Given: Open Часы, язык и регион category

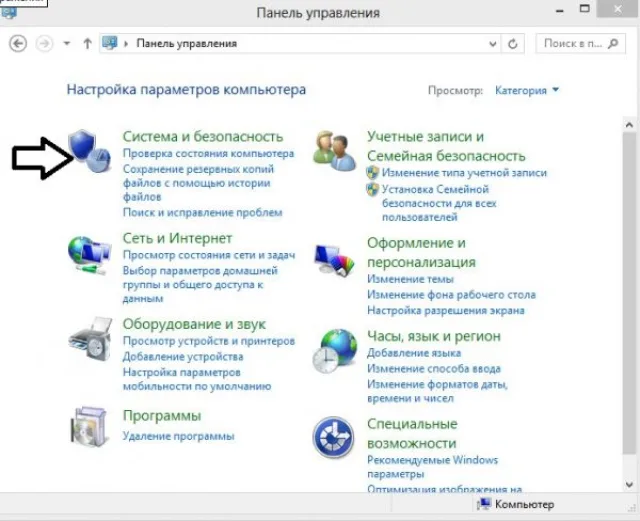Looking at the screenshot, I should [x=433, y=336].
